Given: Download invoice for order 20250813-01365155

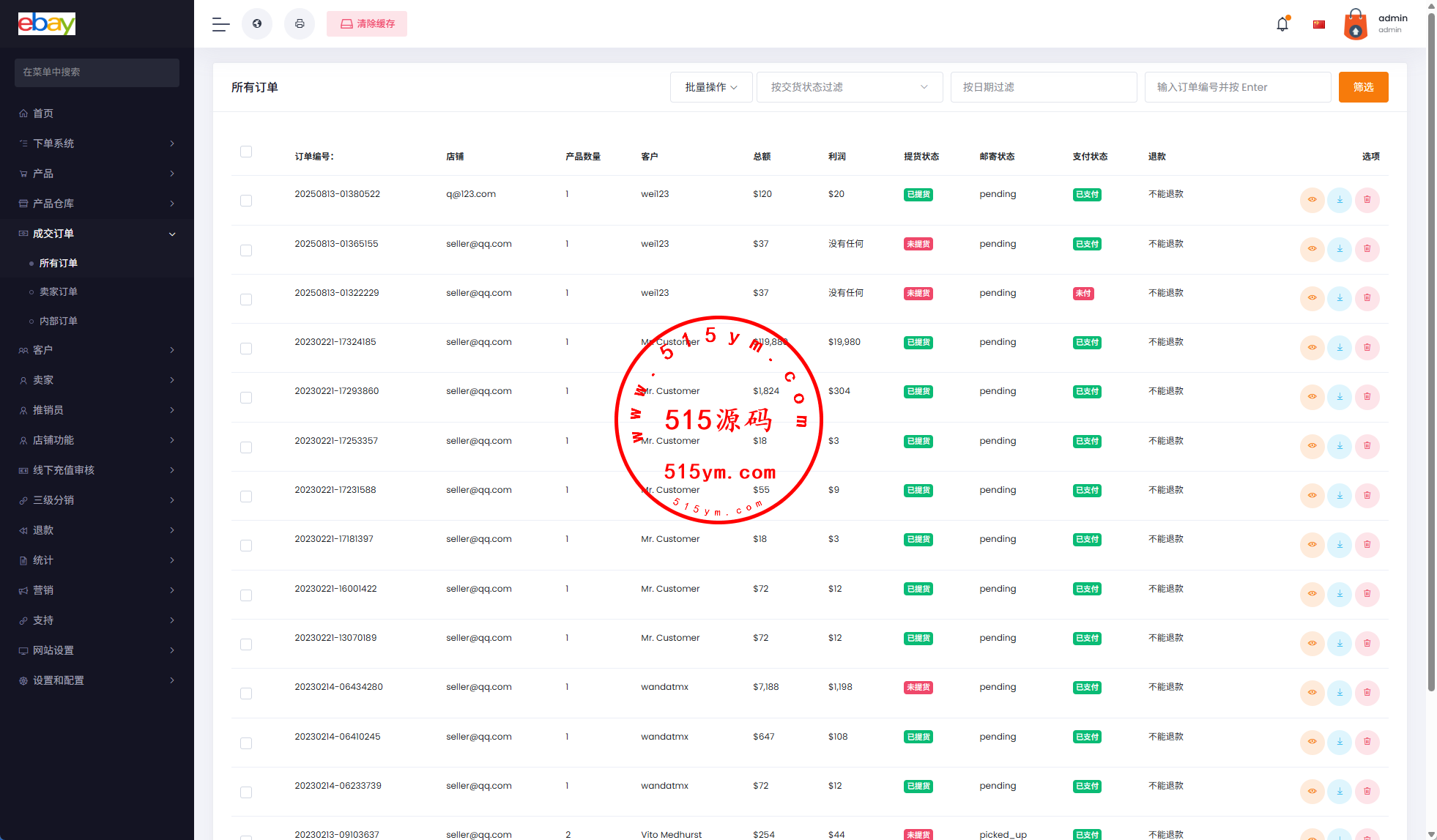Looking at the screenshot, I should (x=1339, y=249).
